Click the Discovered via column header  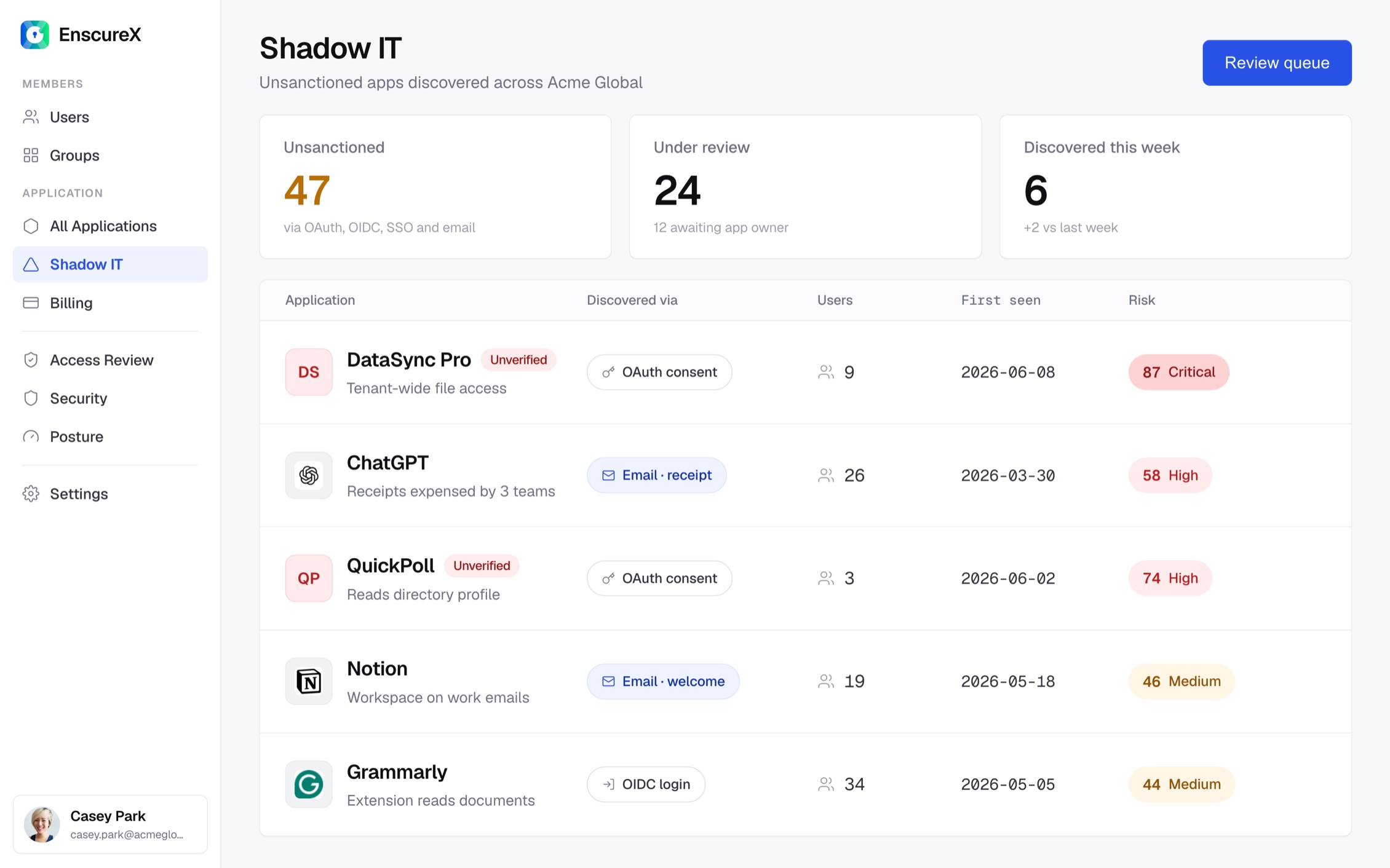[632, 300]
